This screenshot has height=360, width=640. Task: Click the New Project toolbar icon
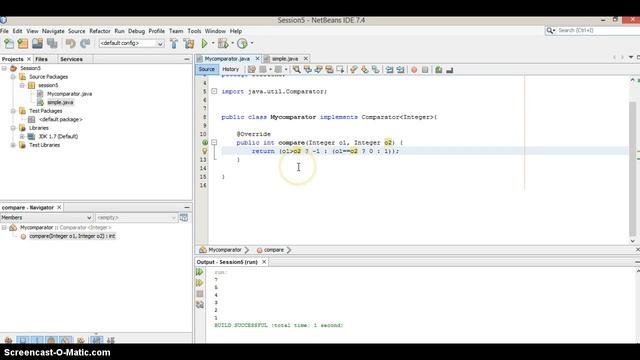coord(23,43)
